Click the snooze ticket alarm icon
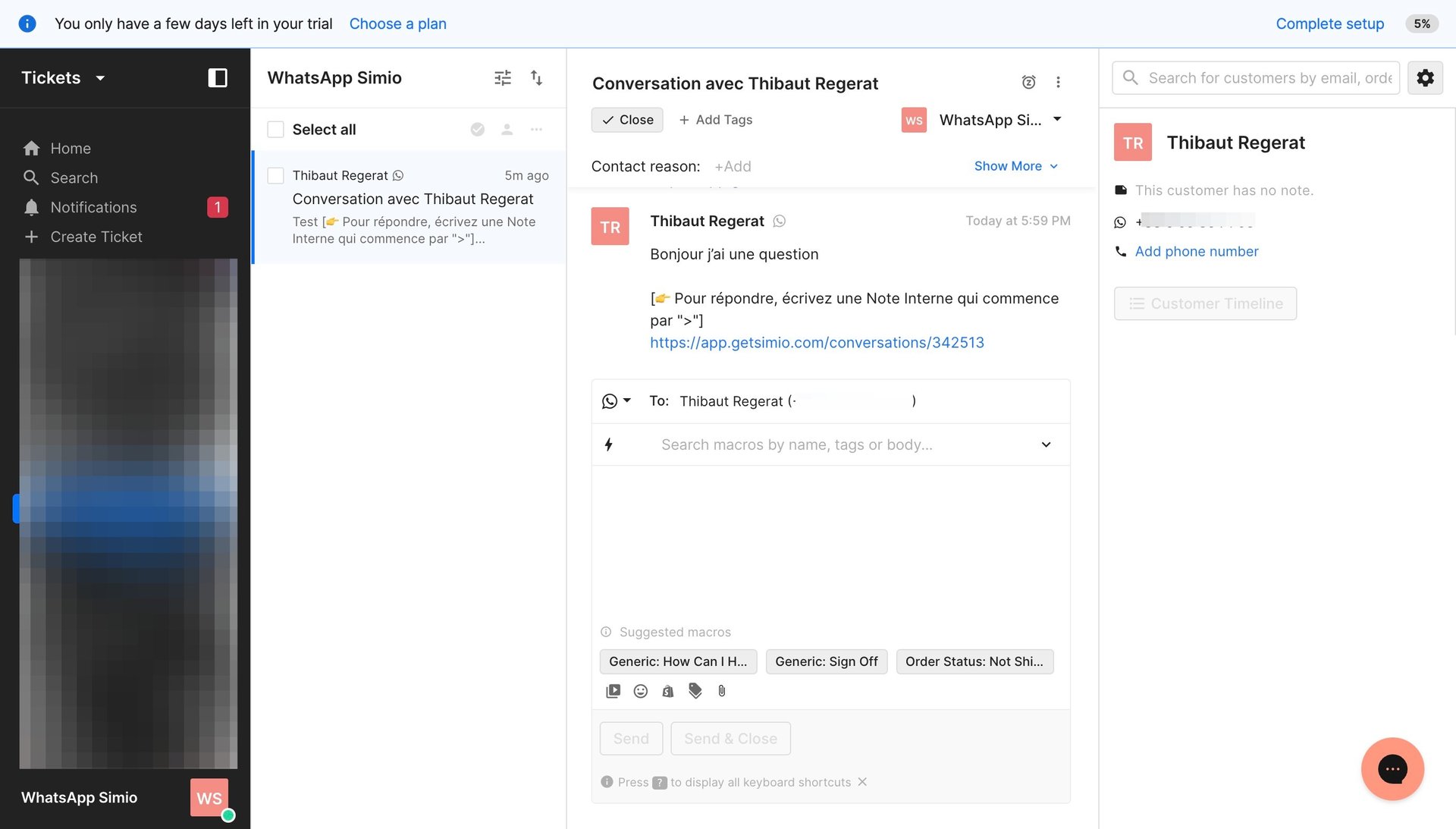This screenshot has width=1456, height=829. tap(1028, 82)
